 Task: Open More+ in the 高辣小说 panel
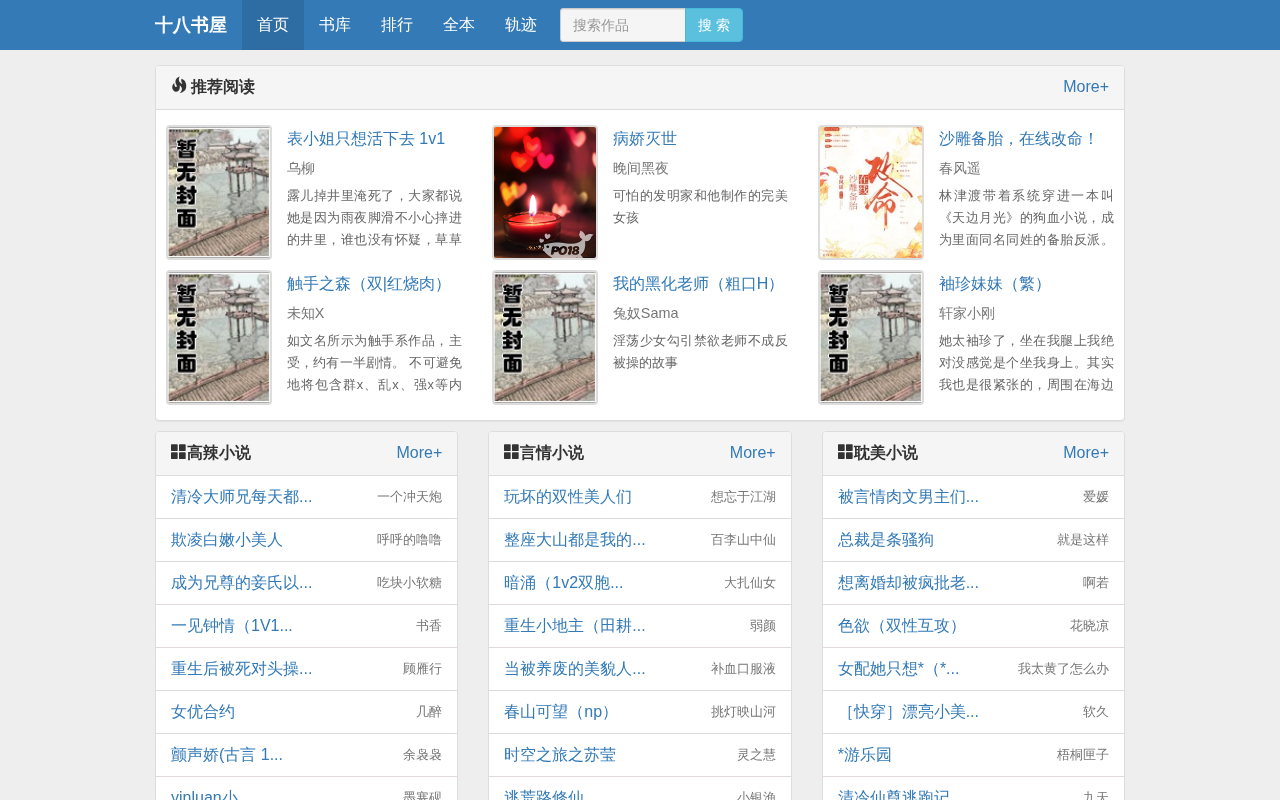(419, 453)
